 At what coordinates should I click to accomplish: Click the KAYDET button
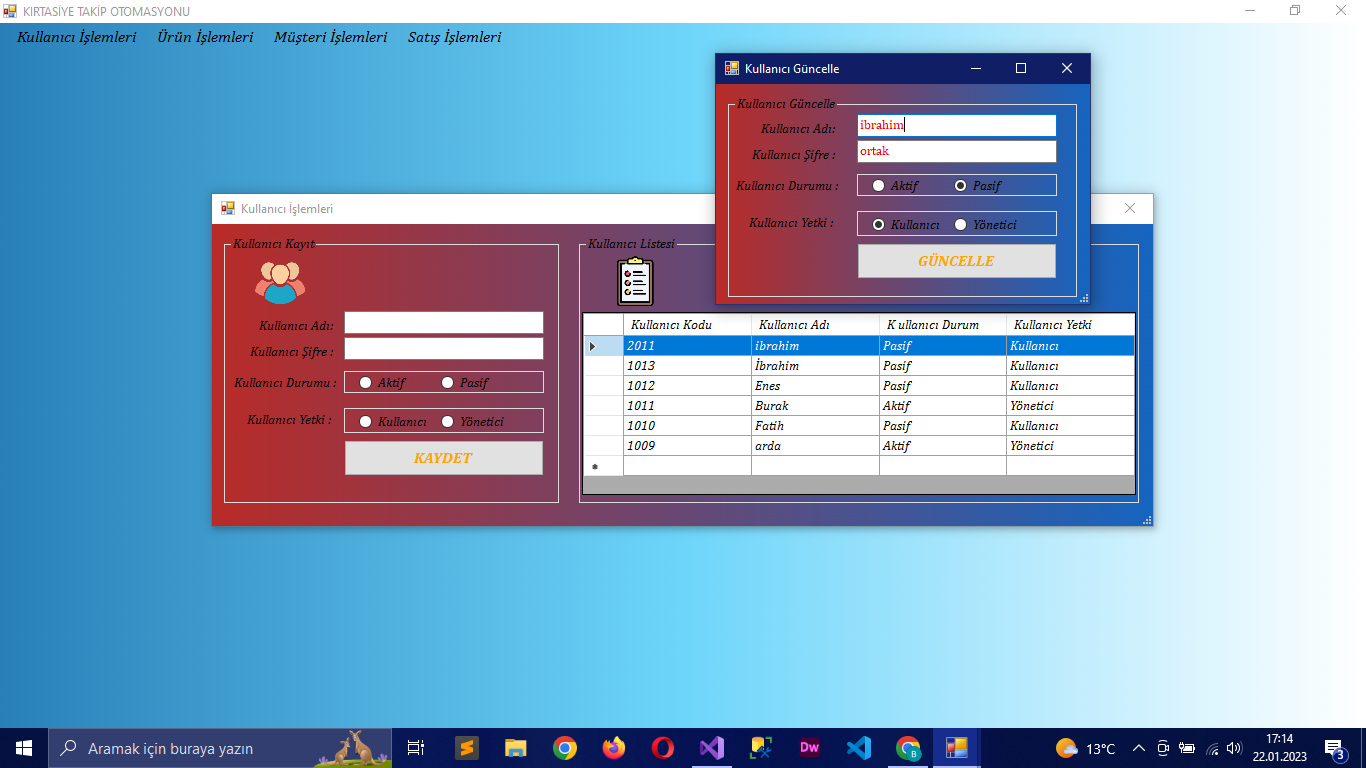[444, 458]
